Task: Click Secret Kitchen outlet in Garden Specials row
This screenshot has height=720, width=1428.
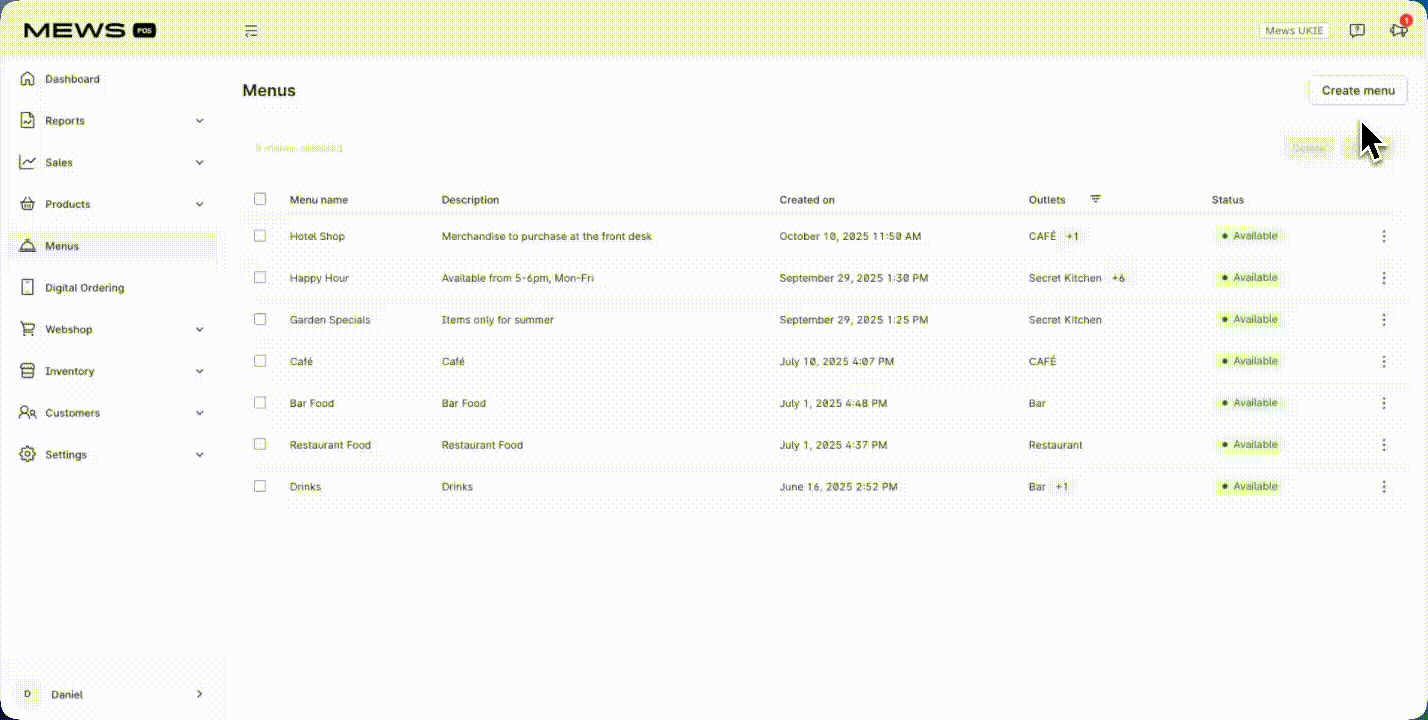Action: (1065, 320)
